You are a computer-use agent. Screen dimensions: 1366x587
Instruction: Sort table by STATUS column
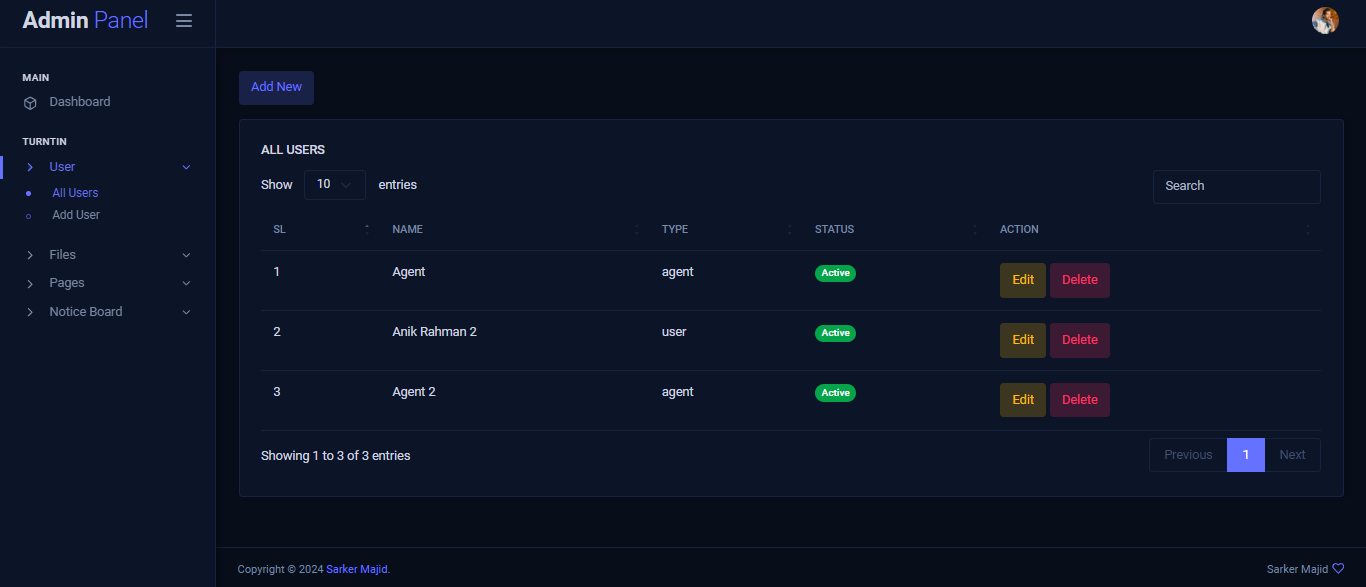(894, 229)
